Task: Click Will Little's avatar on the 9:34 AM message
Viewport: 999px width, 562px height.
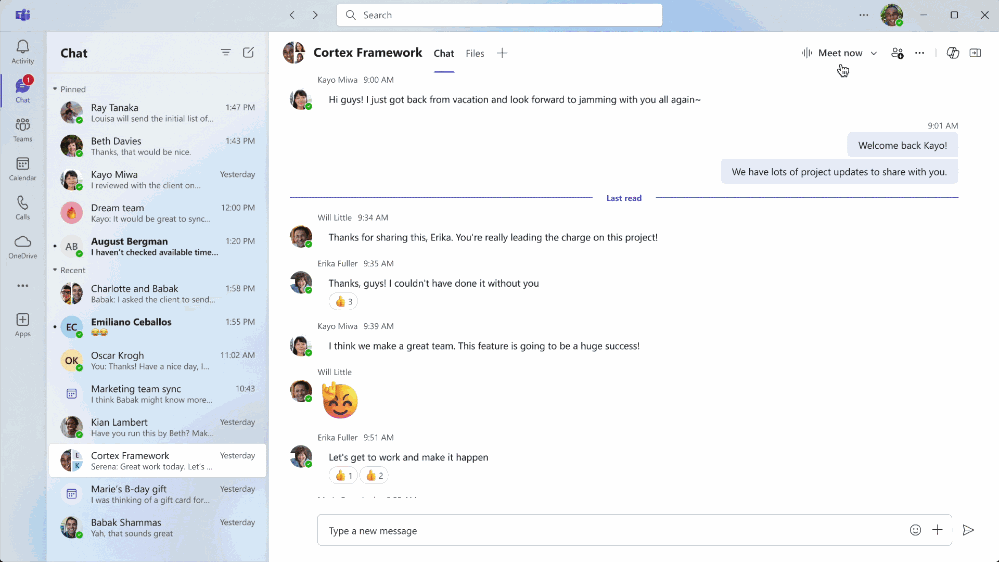Action: (301, 236)
